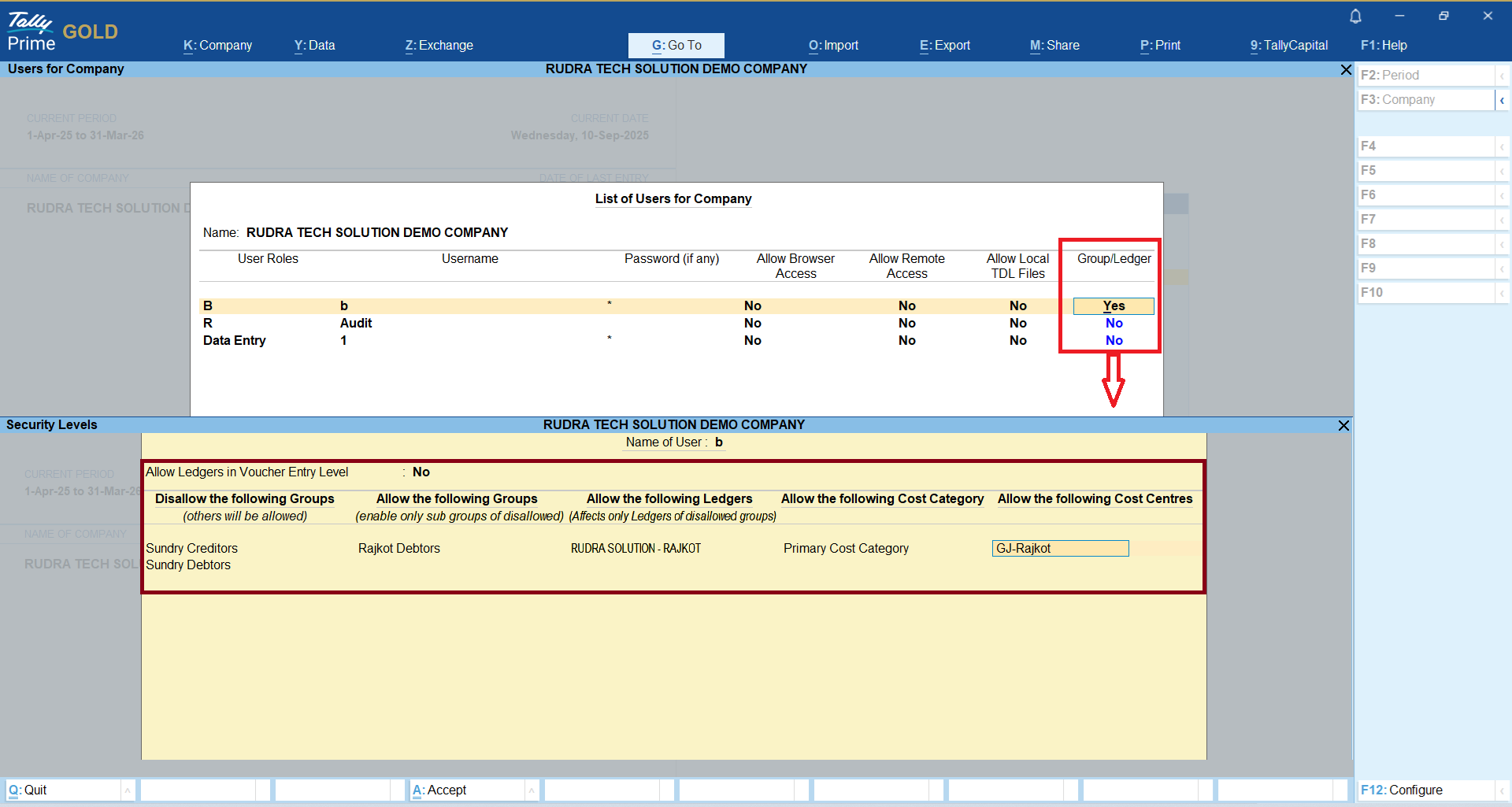
Task: Expand the Accept button caret
Action: point(532,790)
